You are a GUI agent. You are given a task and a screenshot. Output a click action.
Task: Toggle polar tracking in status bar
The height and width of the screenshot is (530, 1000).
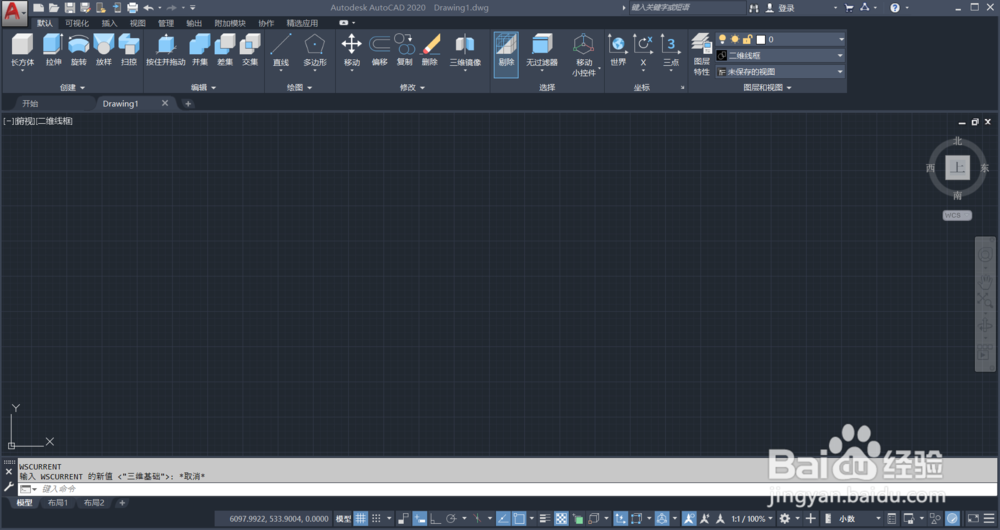pos(451,519)
